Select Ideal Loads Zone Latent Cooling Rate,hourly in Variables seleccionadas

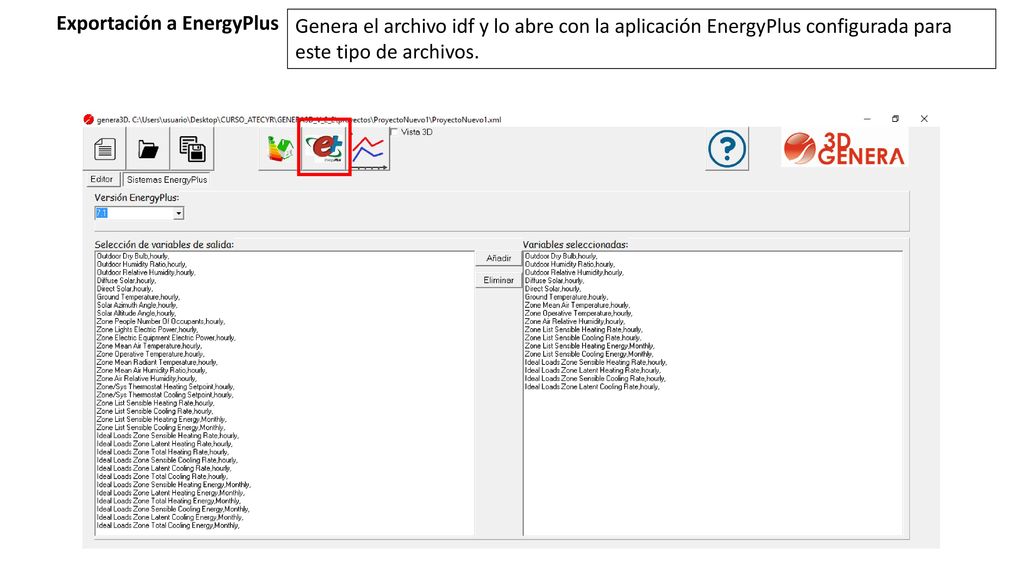pyautogui.click(x=592, y=387)
